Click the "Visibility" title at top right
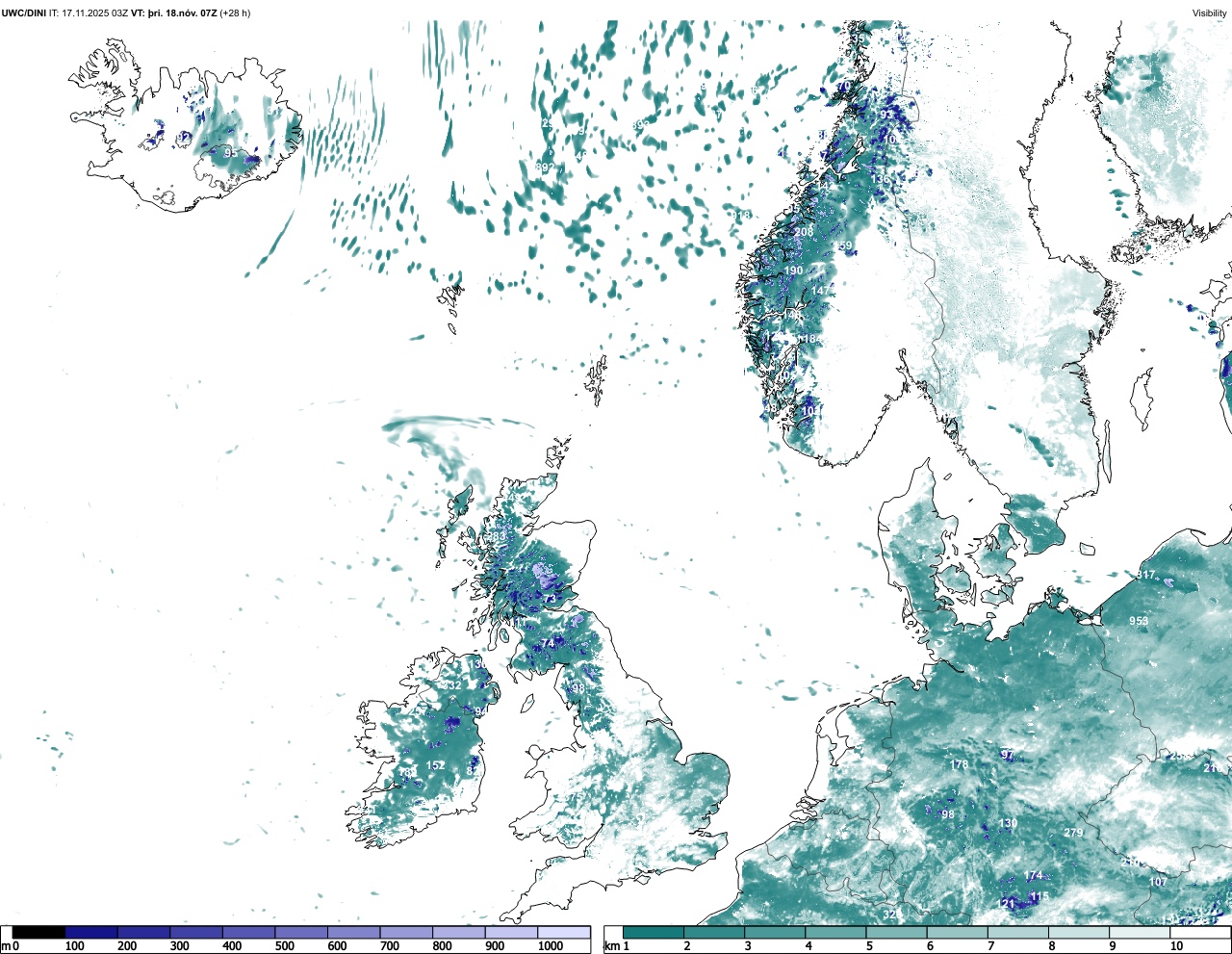Screen dimensions: 1232x954 pyautogui.click(x=1210, y=13)
